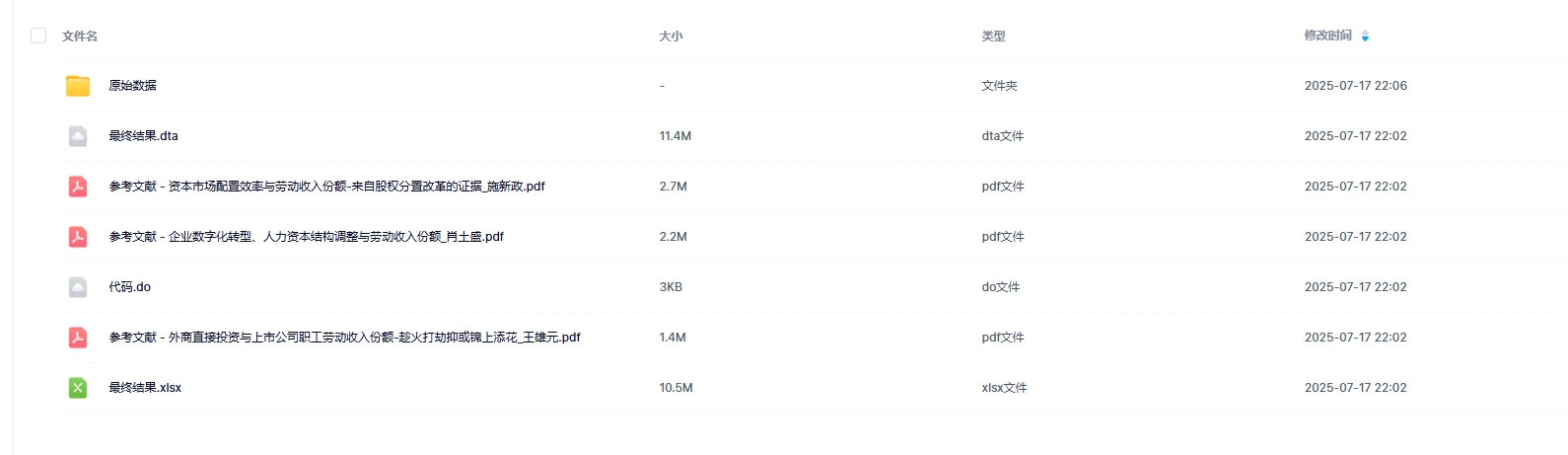Open the 最终结果.xlsx file name
The height and width of the screenshot is (455, 1568).
pos(145,388)
